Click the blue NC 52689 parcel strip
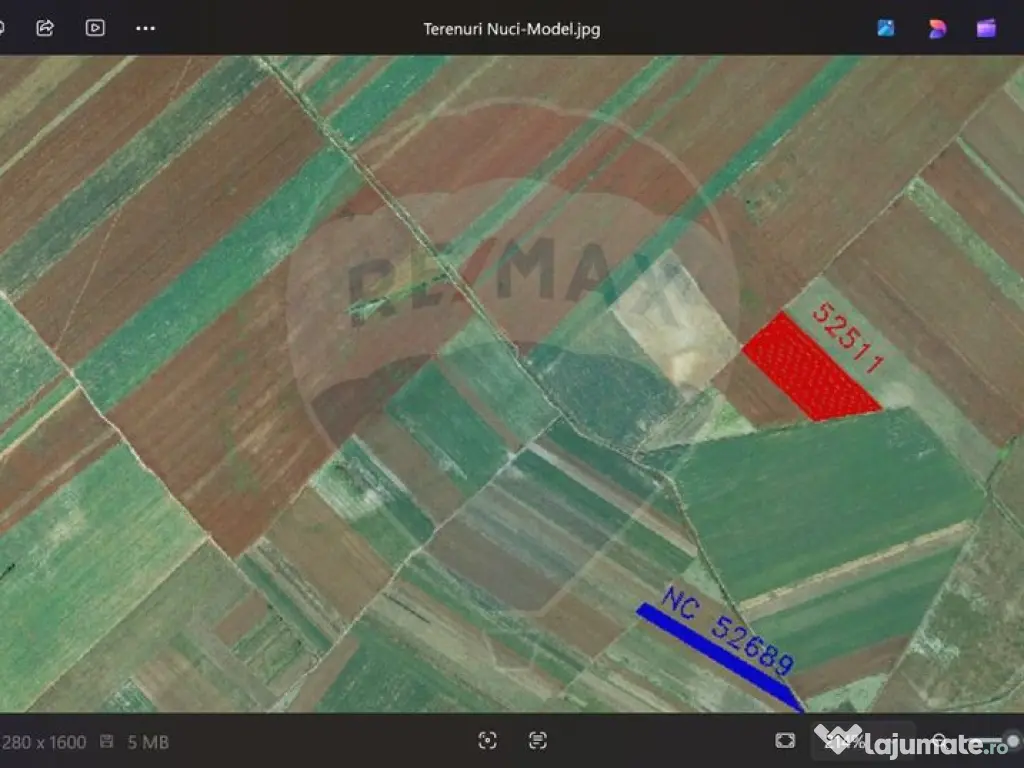1024x768 pixels. 718,653
